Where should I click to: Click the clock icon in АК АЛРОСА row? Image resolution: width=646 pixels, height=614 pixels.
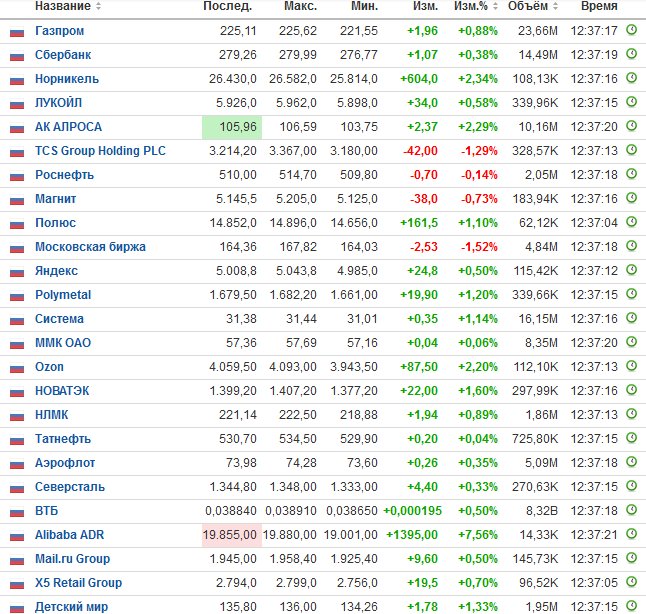pos(631,126)
